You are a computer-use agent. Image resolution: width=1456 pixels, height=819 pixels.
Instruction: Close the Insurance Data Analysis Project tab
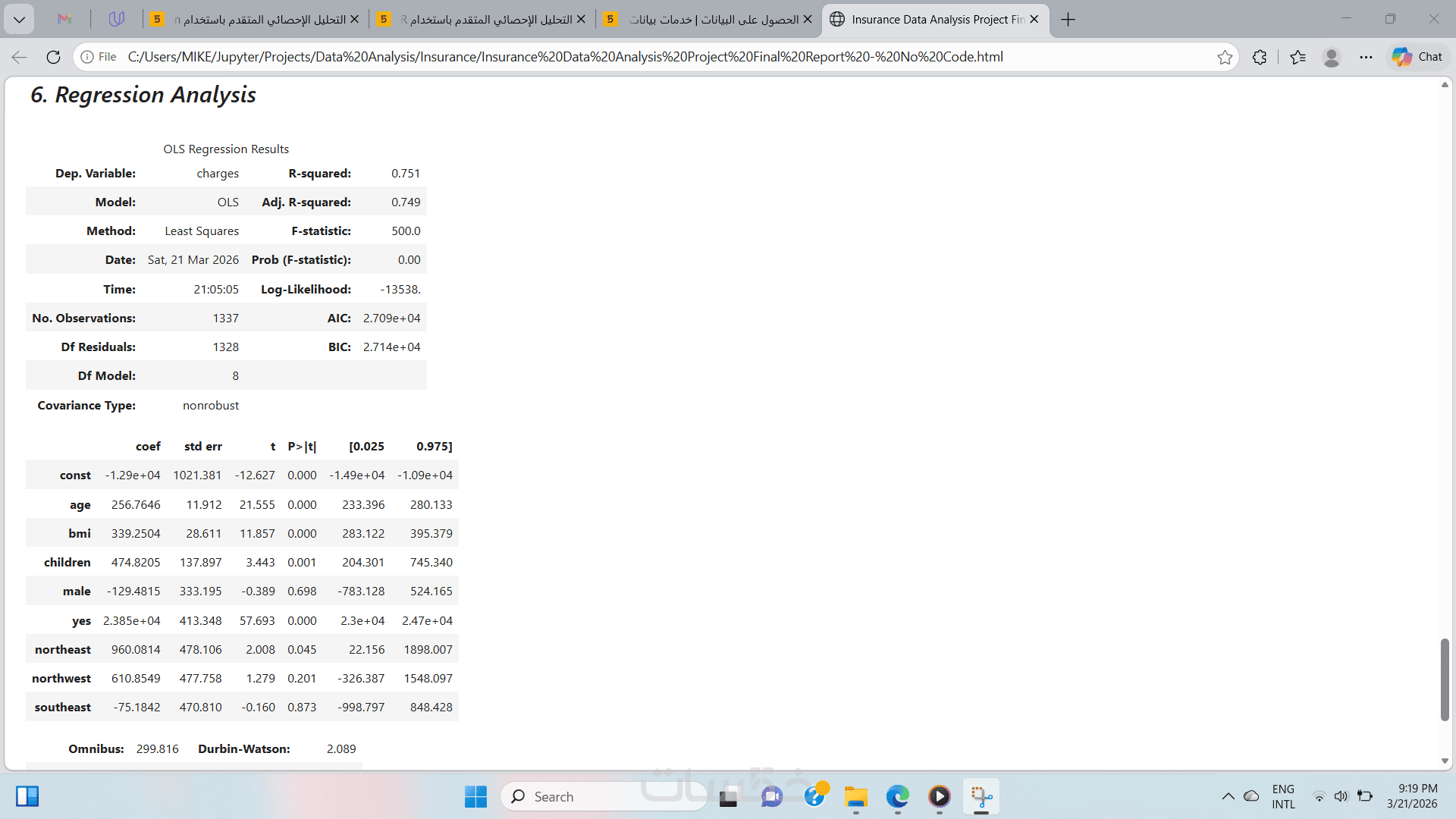click(1034, 19)
